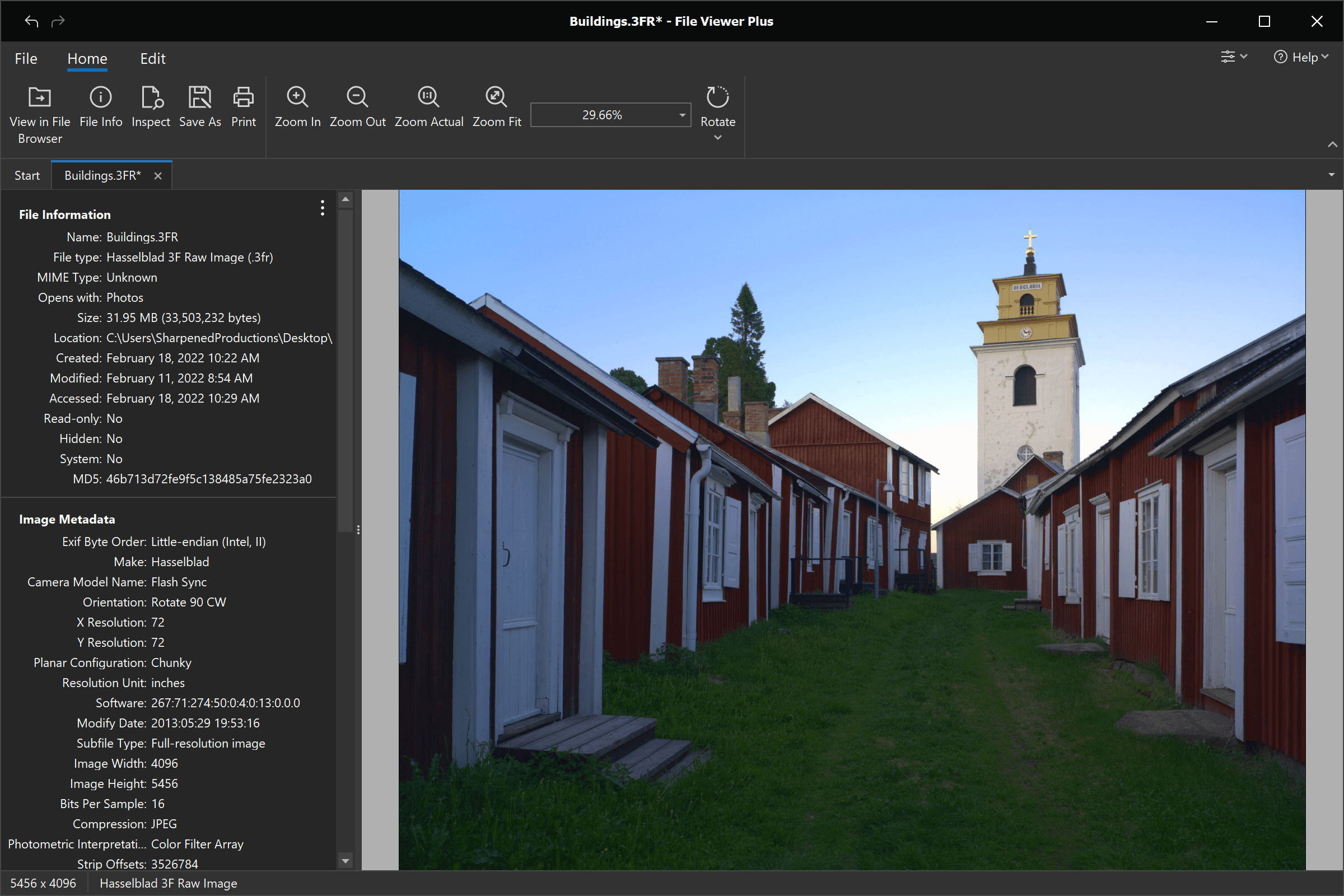
Task: Open the File Information panel options menu
Action: (321, 208)
